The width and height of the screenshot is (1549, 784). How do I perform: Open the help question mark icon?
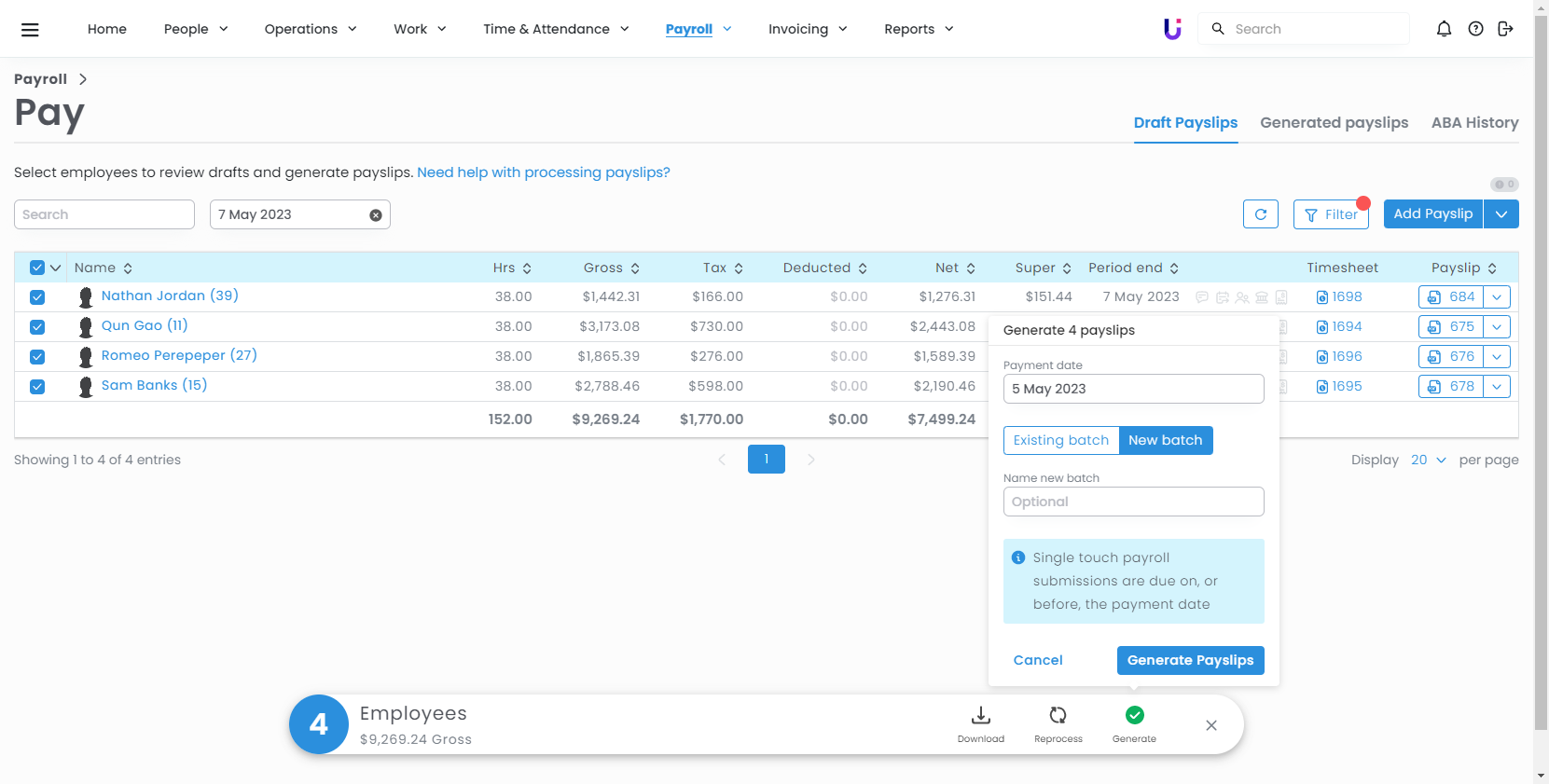[1475, 29]
